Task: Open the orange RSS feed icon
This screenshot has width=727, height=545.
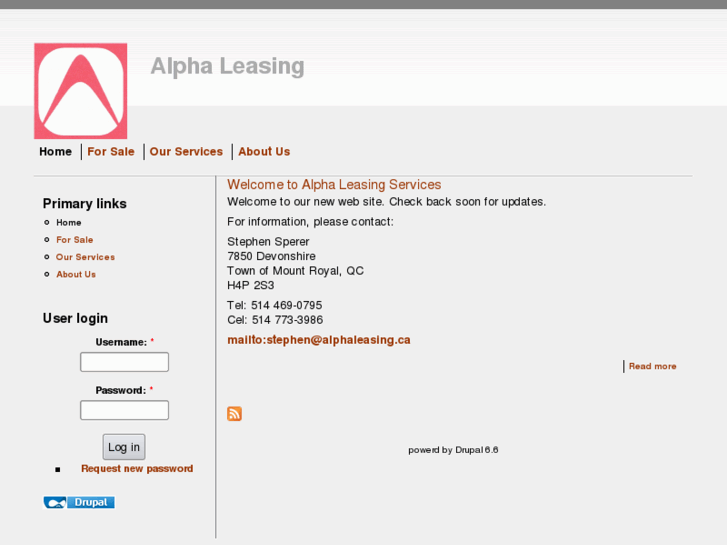Action: 234,414
